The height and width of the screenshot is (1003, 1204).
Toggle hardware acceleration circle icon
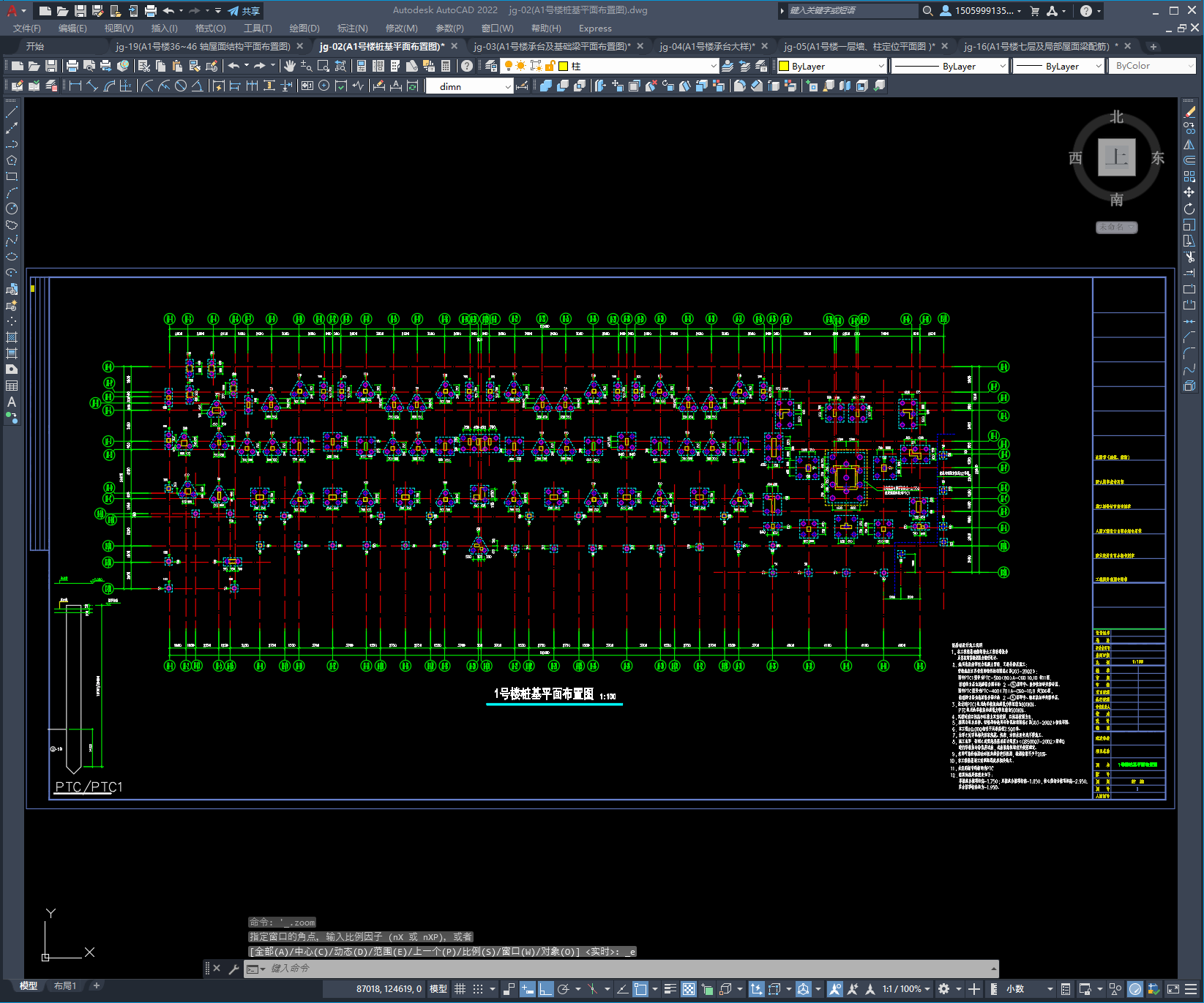click(x=1135, y=989)
